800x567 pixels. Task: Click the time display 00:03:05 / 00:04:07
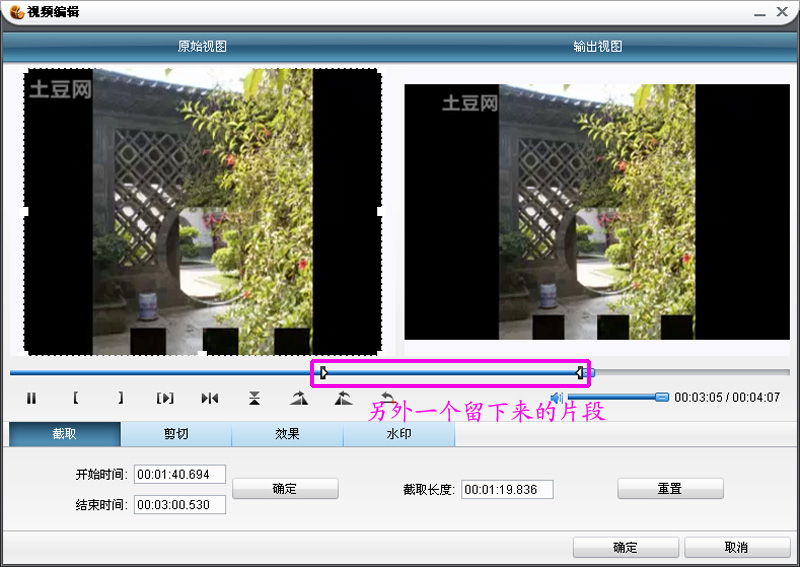727,397
